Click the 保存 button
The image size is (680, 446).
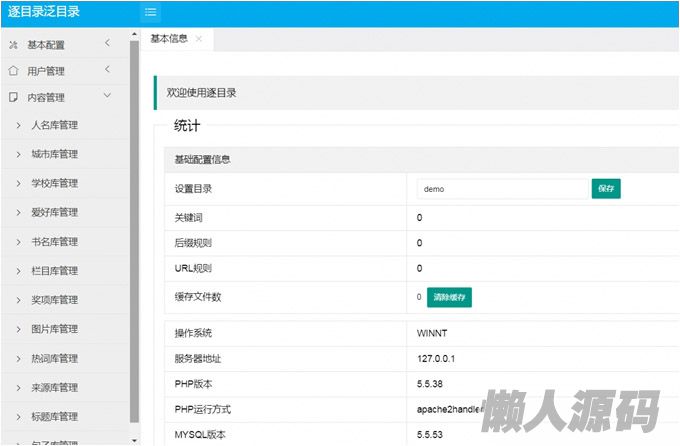click(x=606, y=188)
